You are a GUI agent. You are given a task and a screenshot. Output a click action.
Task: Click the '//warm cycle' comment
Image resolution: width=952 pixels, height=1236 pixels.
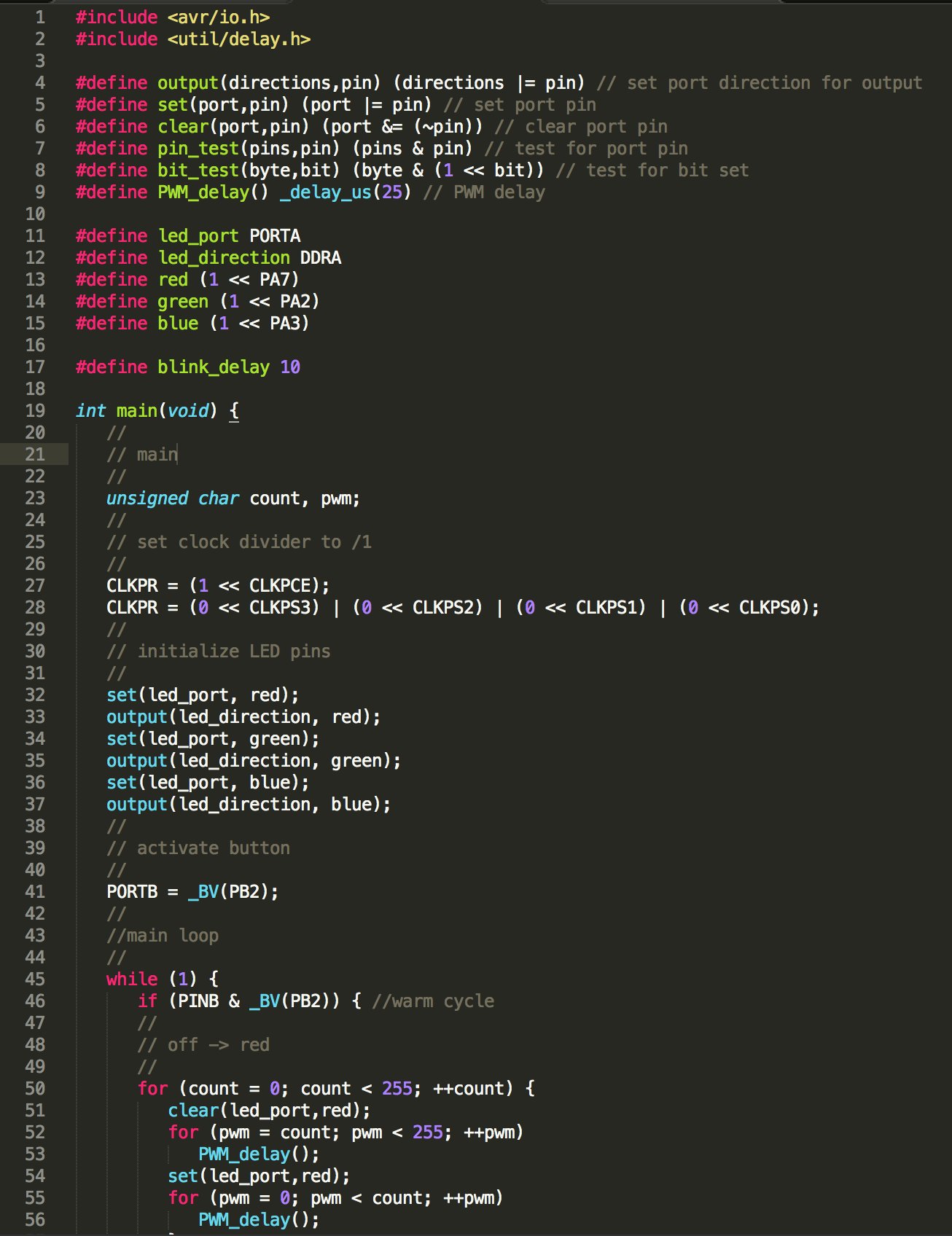(433, 1001)
